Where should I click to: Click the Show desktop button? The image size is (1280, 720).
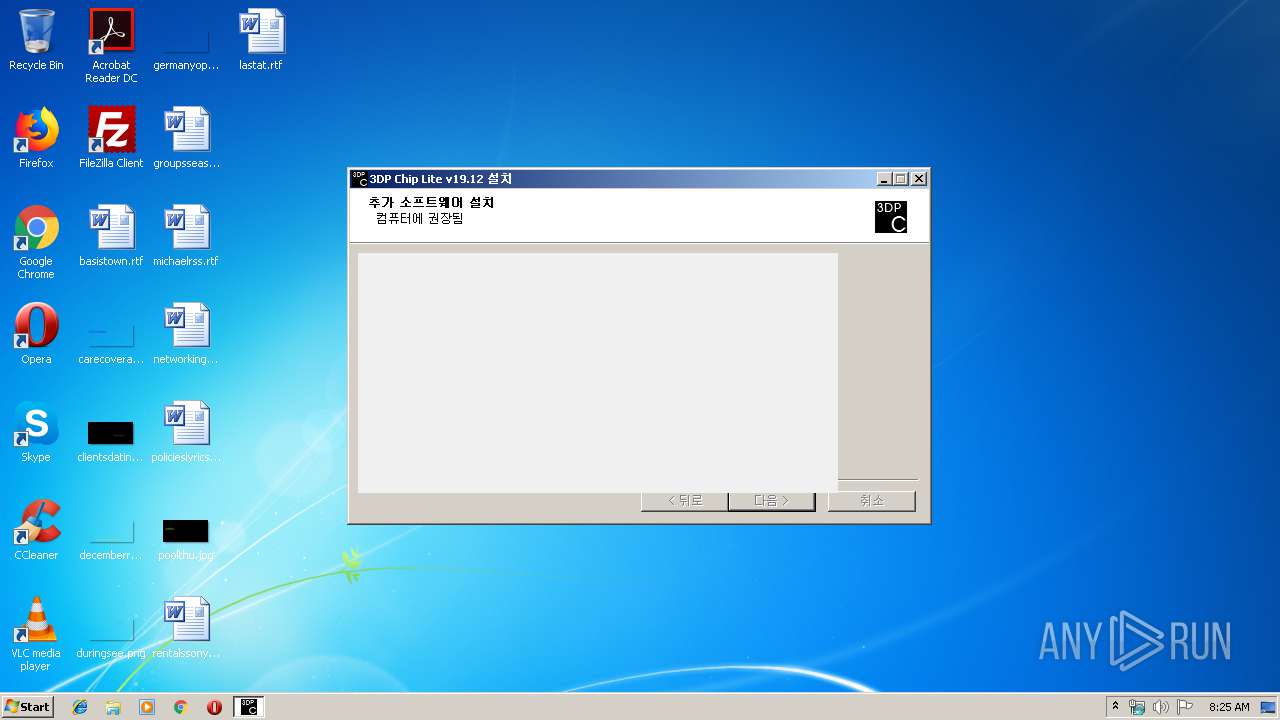click(1269, 707)
